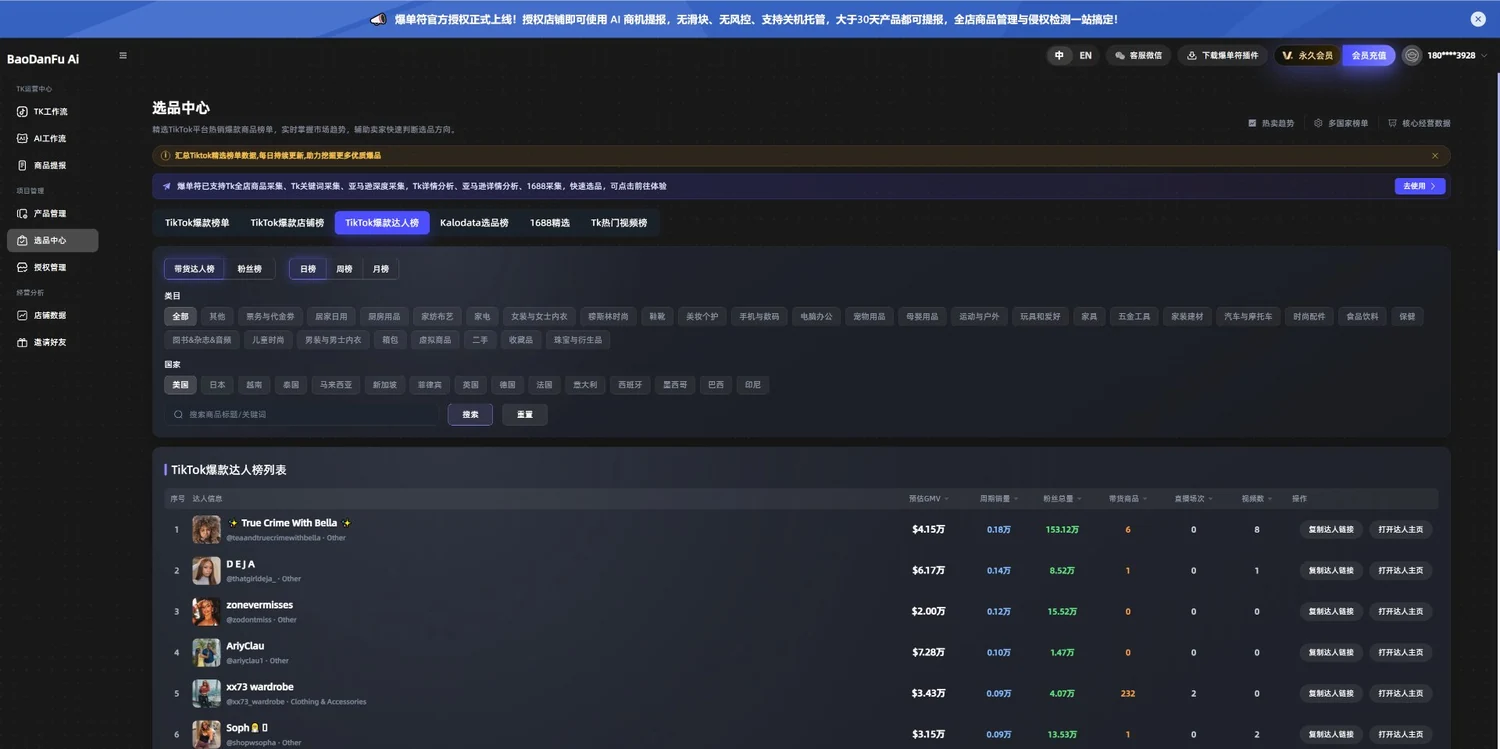Sort by the 粉丝总量 column

click(1060, 498)
